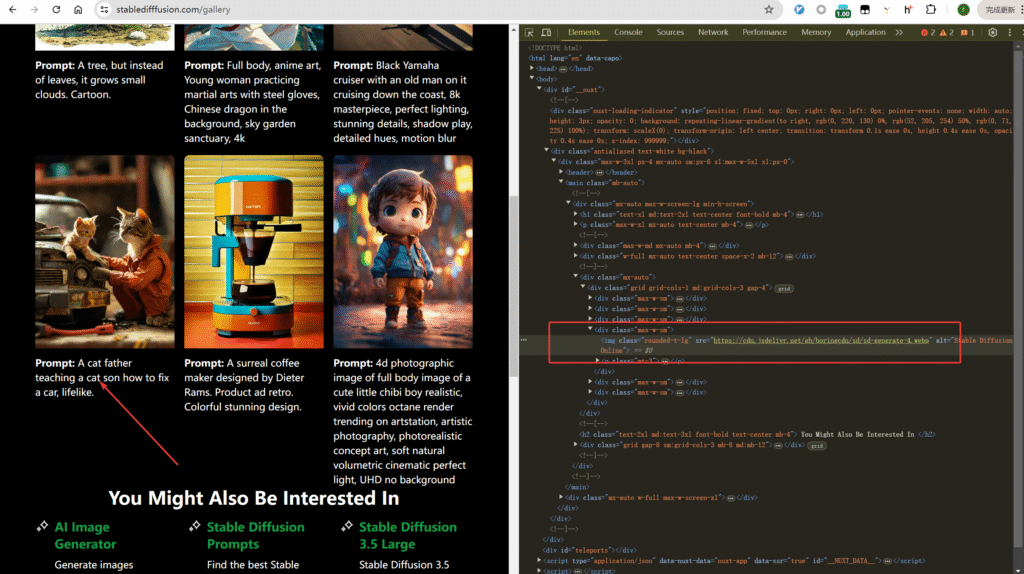Open the Network tab

click(x=713, y=32)
